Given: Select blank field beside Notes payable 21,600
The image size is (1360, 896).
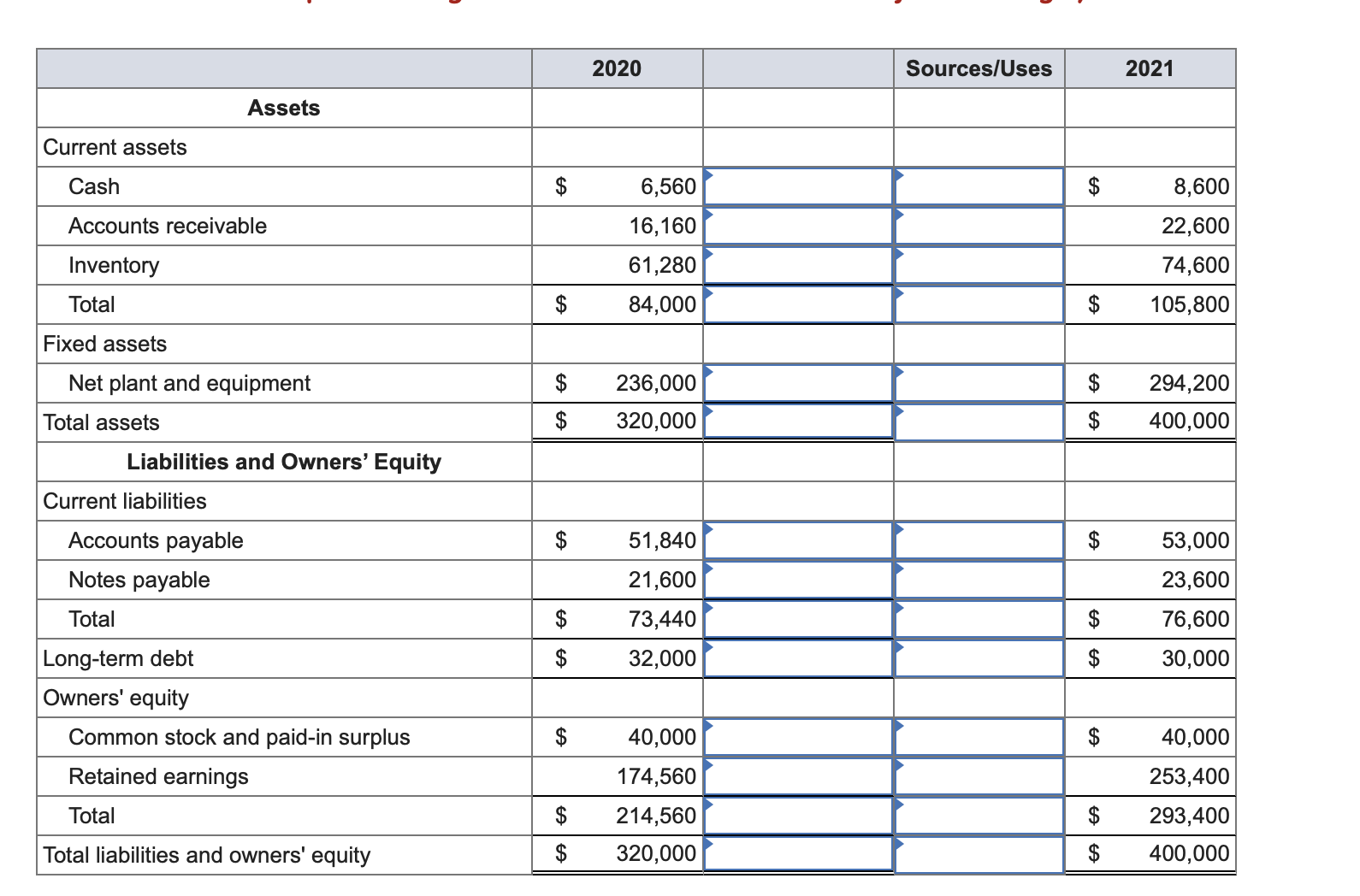Looking at the screenshot, I should (798, 580).
